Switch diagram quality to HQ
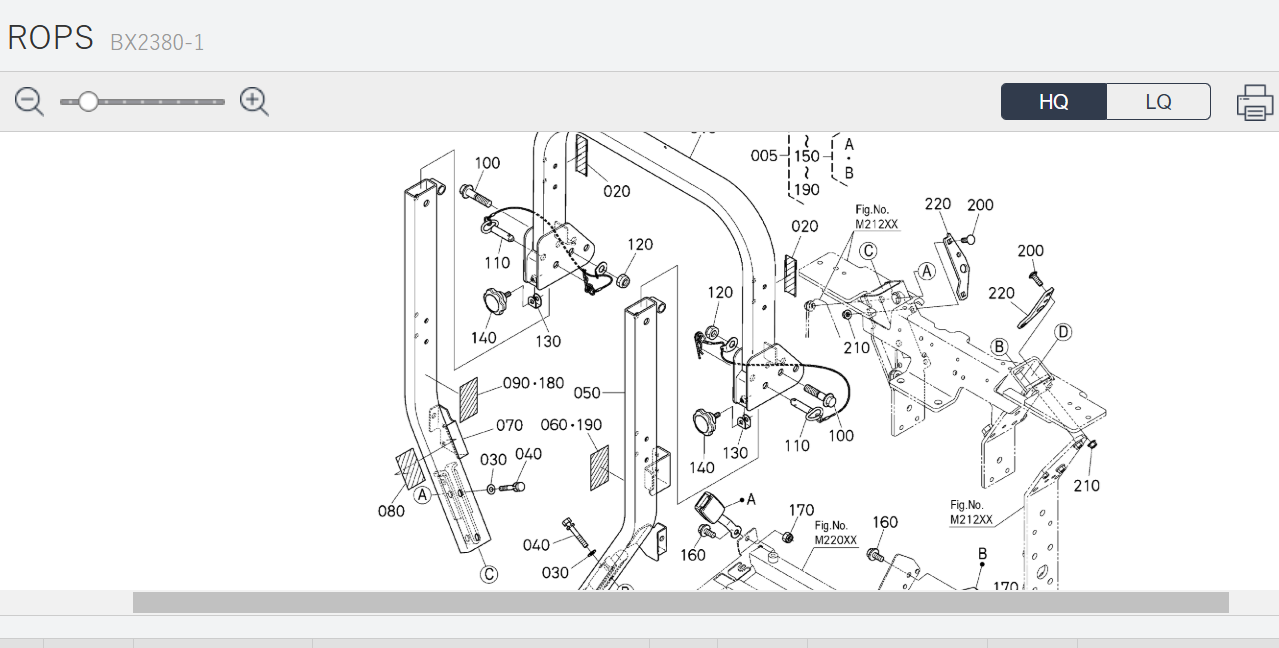Image resolution: width=1279 pixels, height=648 pixels. [1054, 102]
